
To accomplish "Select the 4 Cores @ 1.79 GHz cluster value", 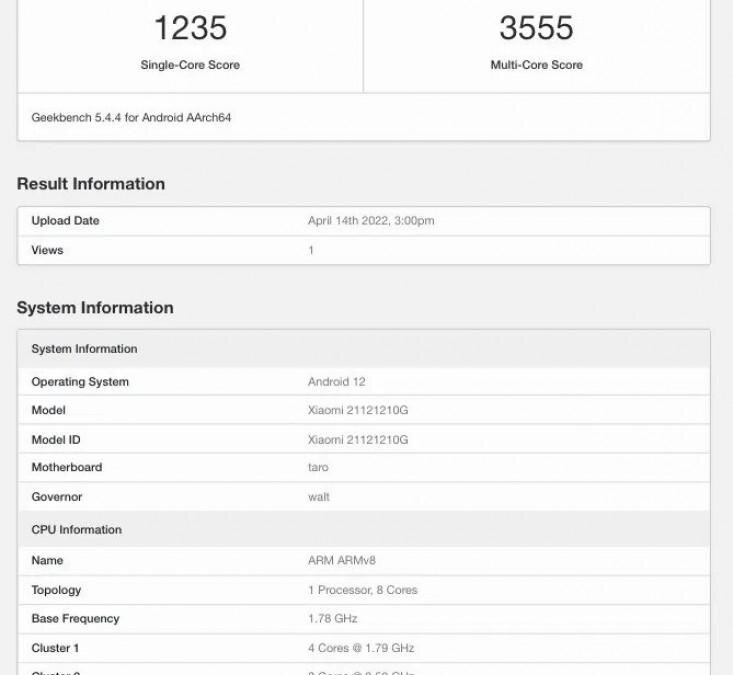I will (x=359, y=648).
